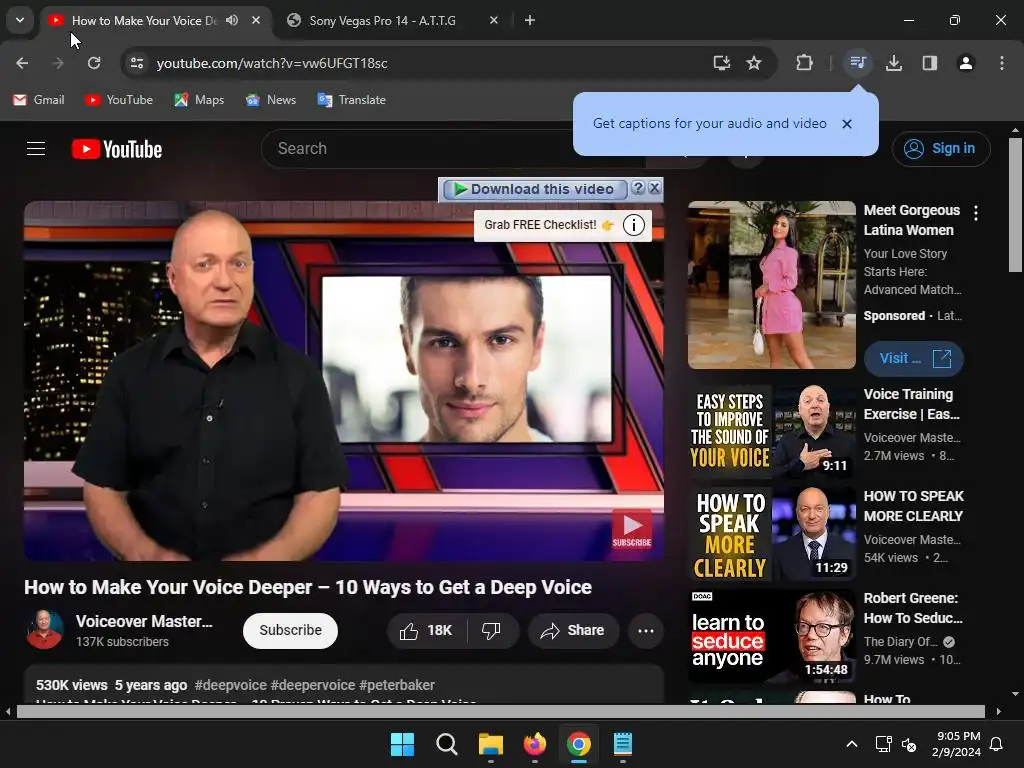
Task: Open the Extensions puzzle icon
Action: 805,63
